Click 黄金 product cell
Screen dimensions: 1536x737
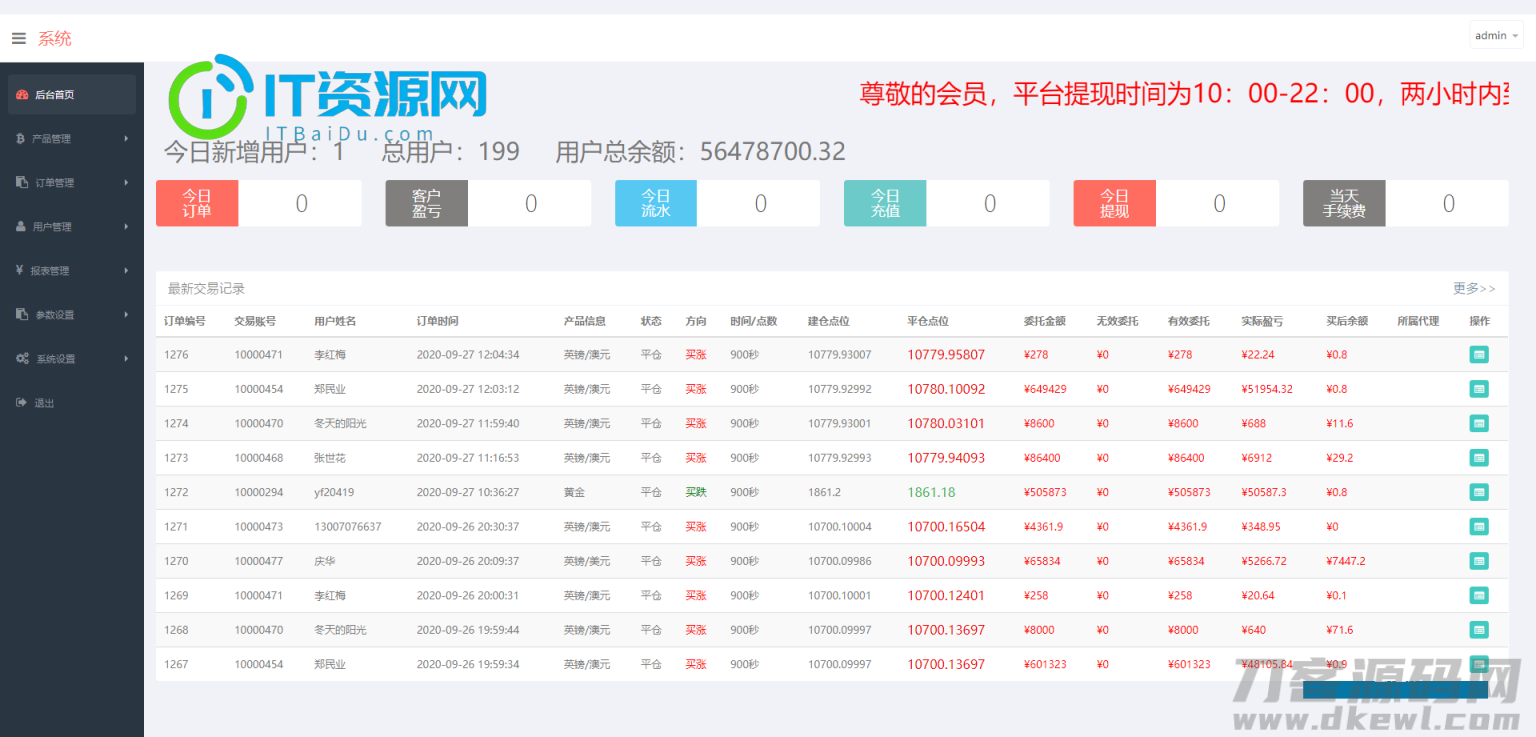click(x=574, y=492)
